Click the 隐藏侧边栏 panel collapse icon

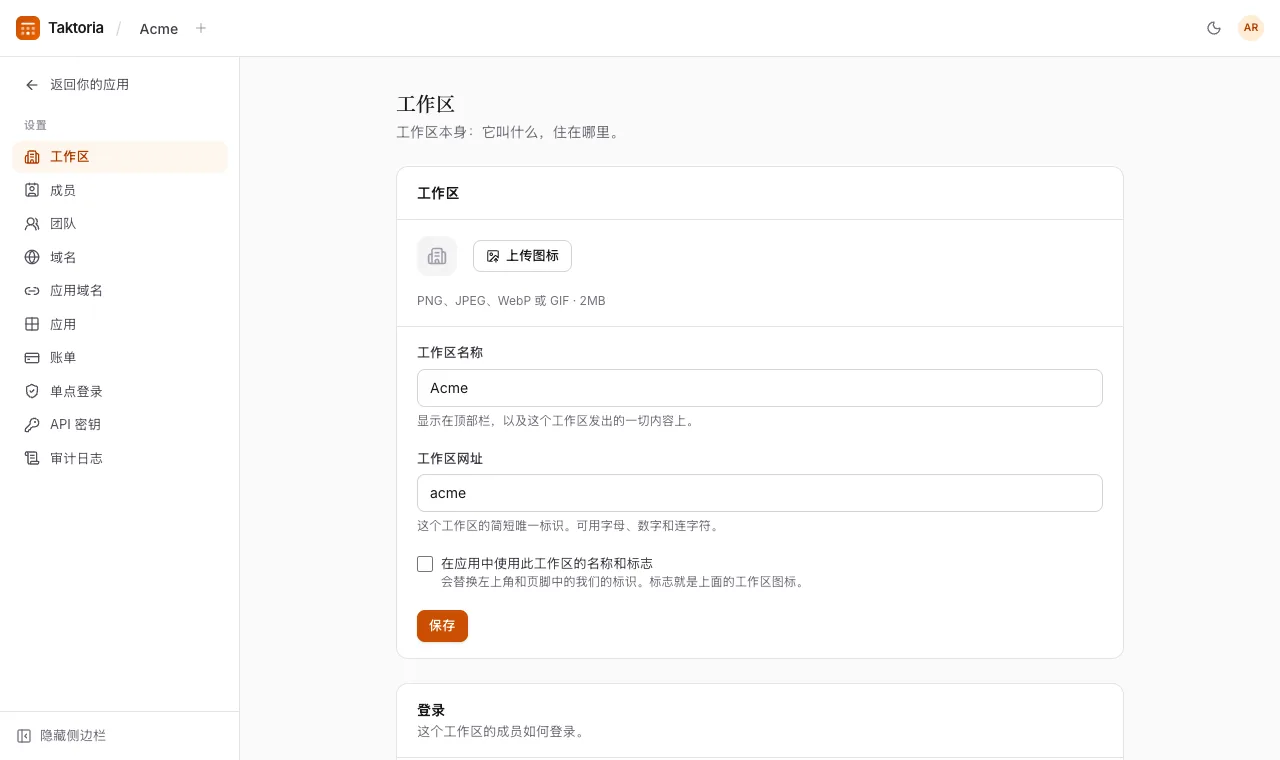[24, 736]
